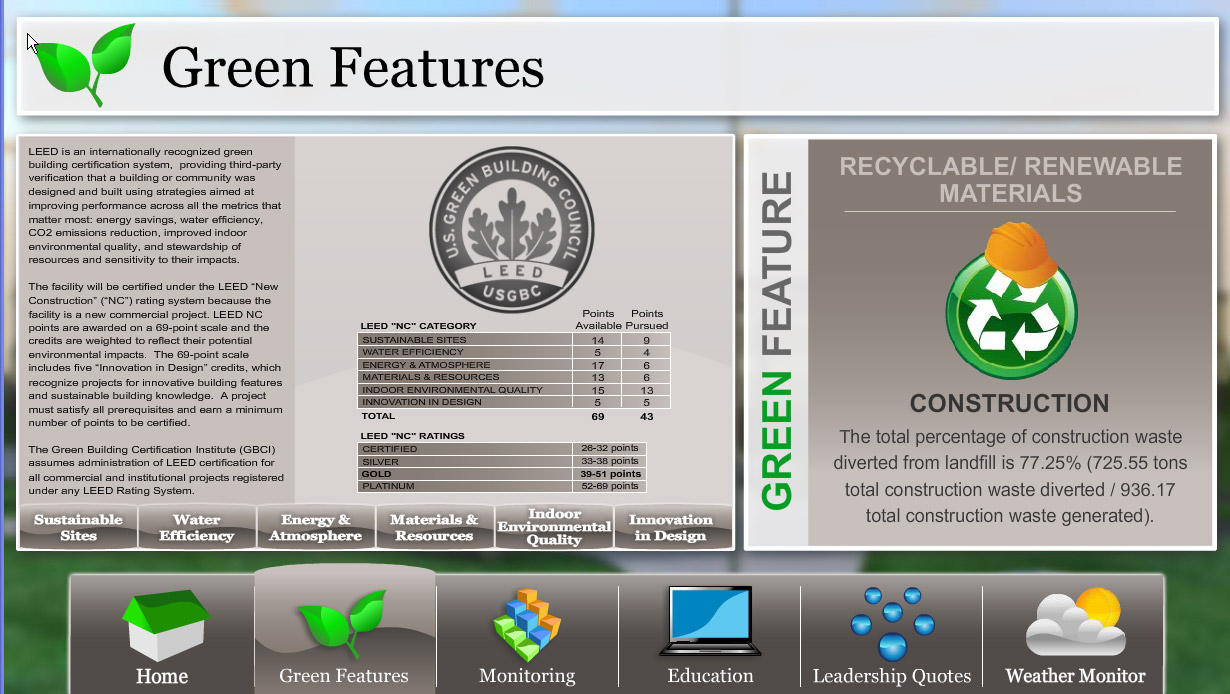Click the 39-51 points cell

[x=610, y=474]
